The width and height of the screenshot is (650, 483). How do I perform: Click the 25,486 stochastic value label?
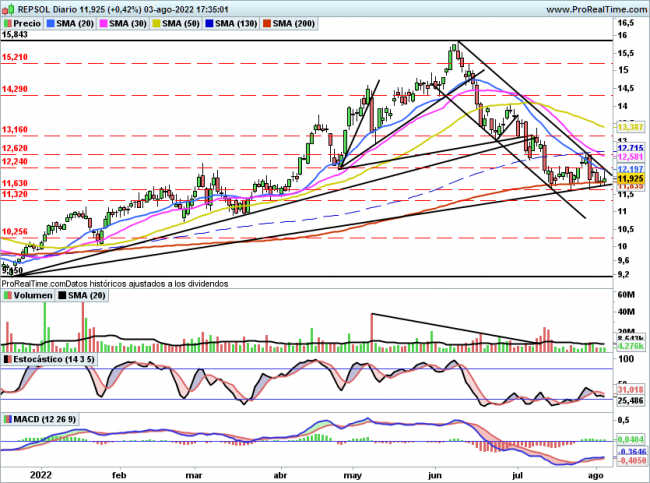631,400
